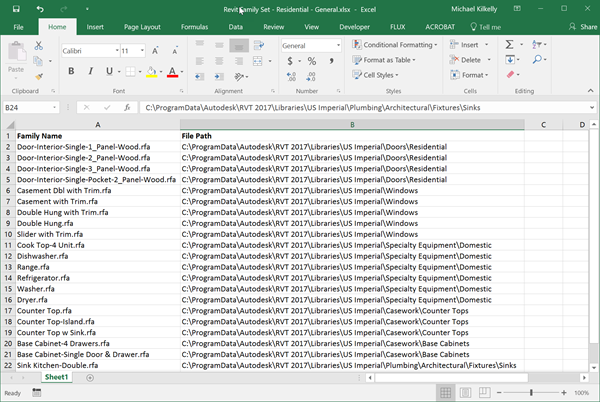Image resolution: width=600 pixels, height=402 pixels.
Task: Decrease font size with the small A
Action: point(174,50)
